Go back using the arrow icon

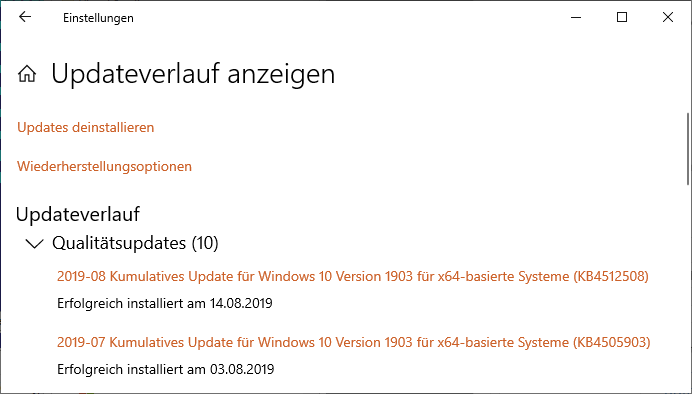[x=25, y=17]
